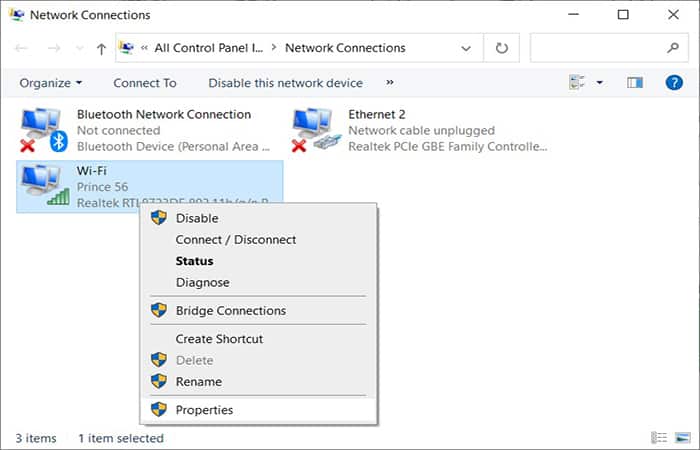This screenshot has height=450, width=700.
Task: Open the address bar history dropdown
Action: (466, 48)
